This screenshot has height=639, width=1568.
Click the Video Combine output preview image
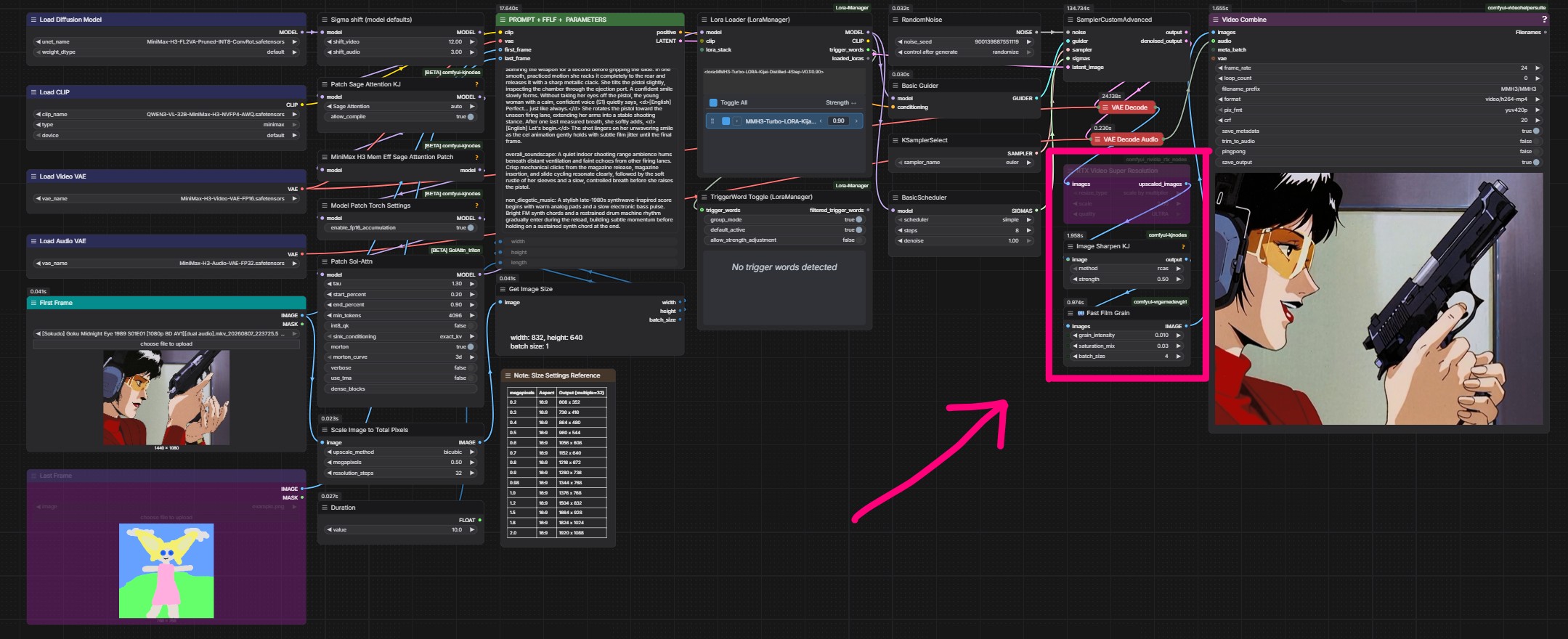pyautogui.click(x=1378, y=298)
